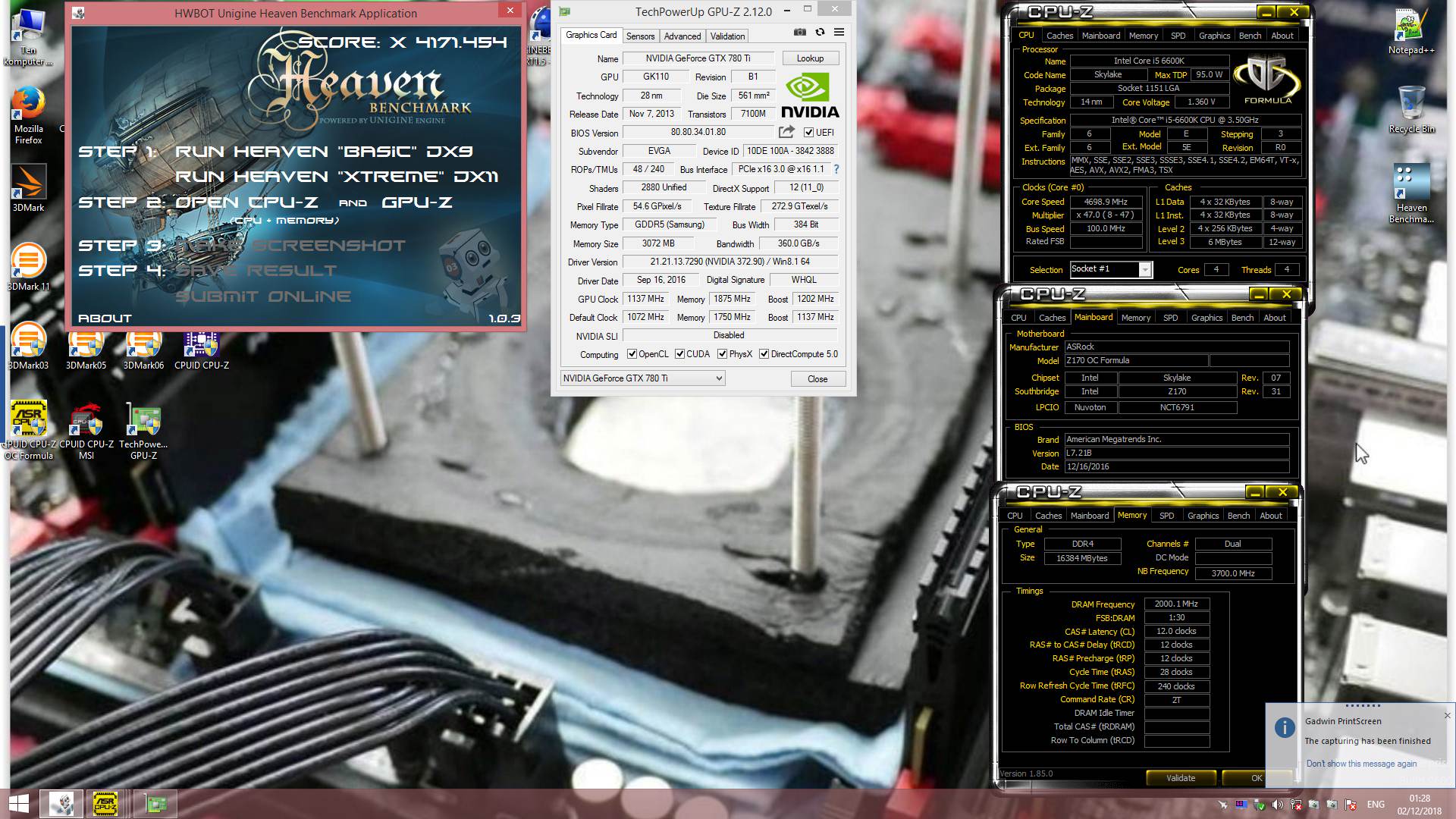1456x819 pixels.
Task: Click the Core Speed value 4698.9 MHz
Action: (1106, 202)
